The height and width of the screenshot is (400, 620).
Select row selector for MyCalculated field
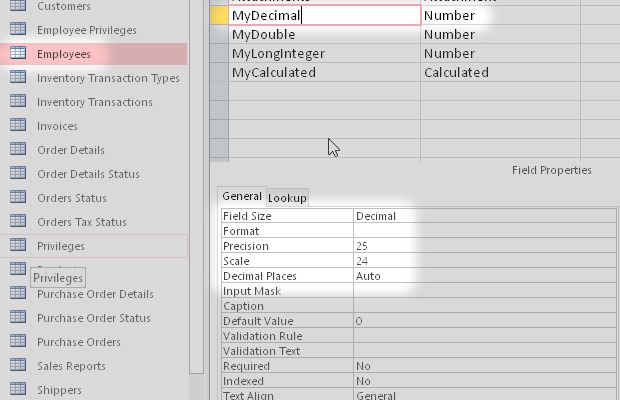coord(219,73)
